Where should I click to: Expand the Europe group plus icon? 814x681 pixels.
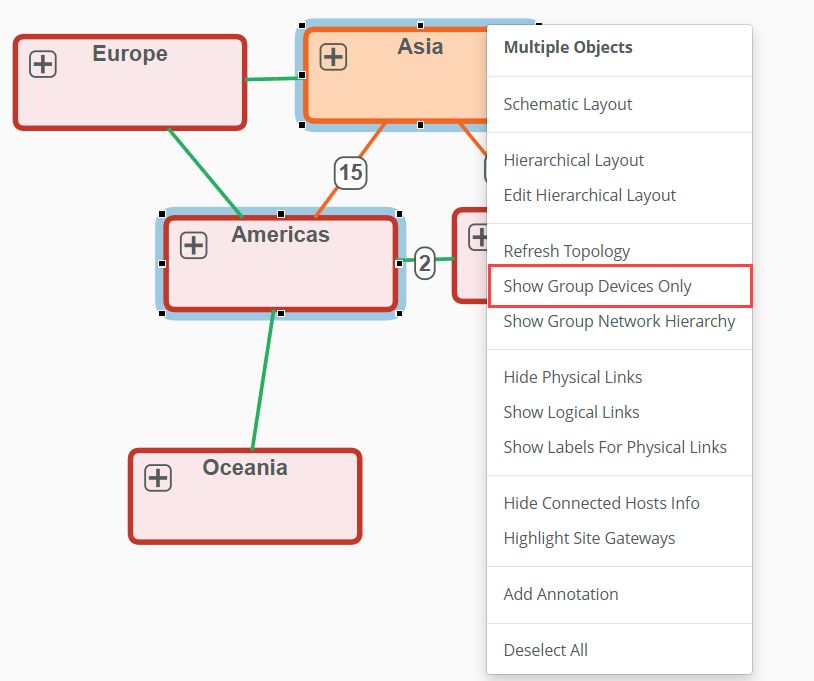click(x=43, y=65)
